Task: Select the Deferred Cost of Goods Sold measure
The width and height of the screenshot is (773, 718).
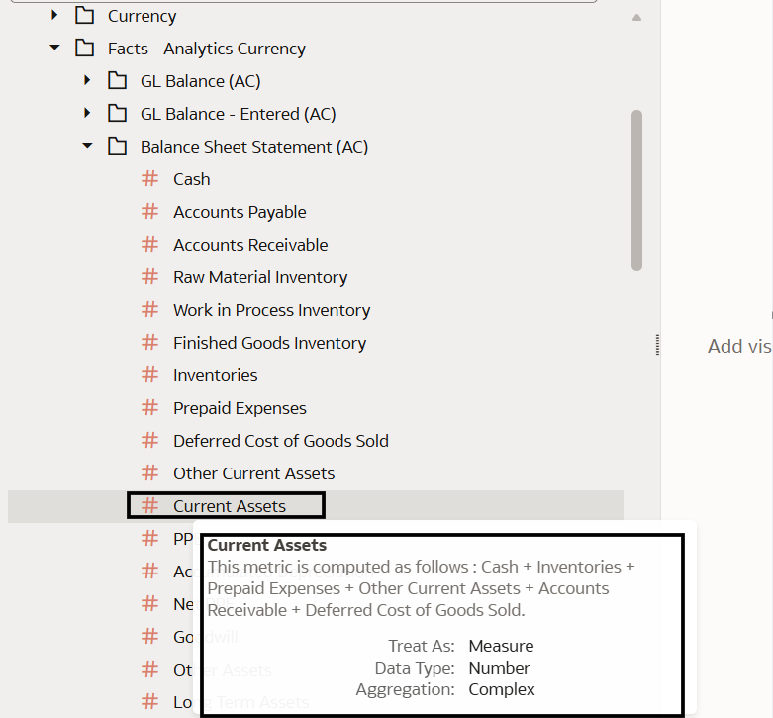Action: pos(281,441)
